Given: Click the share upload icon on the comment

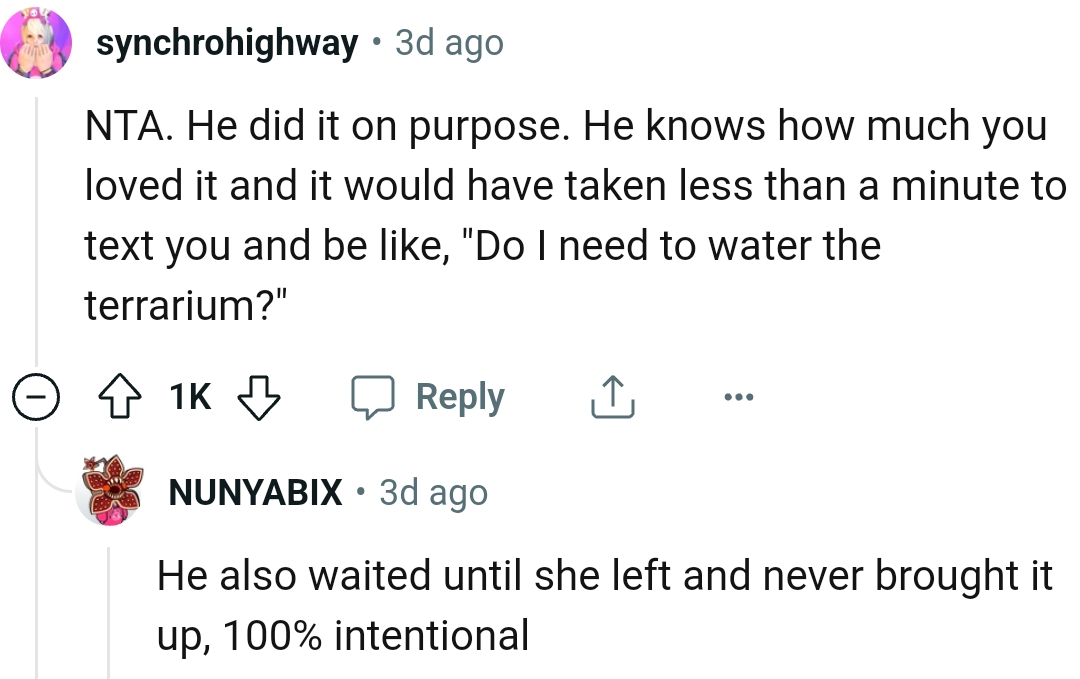Looking at the screenshot, I should pos(612,395).
